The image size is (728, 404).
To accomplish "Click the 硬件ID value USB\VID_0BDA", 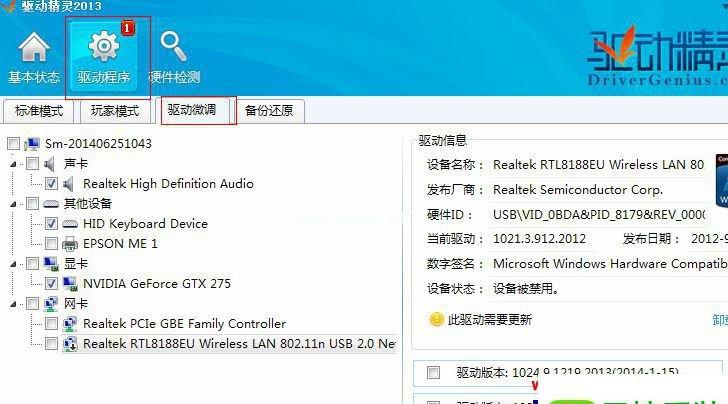I will click(599, 215).
